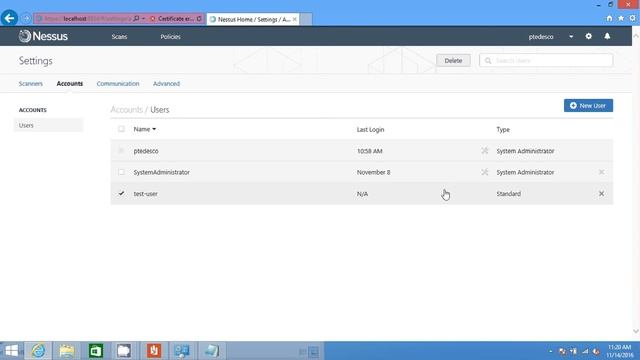
Task: Open the orange app on taskbar
Action: coord(154,351)
